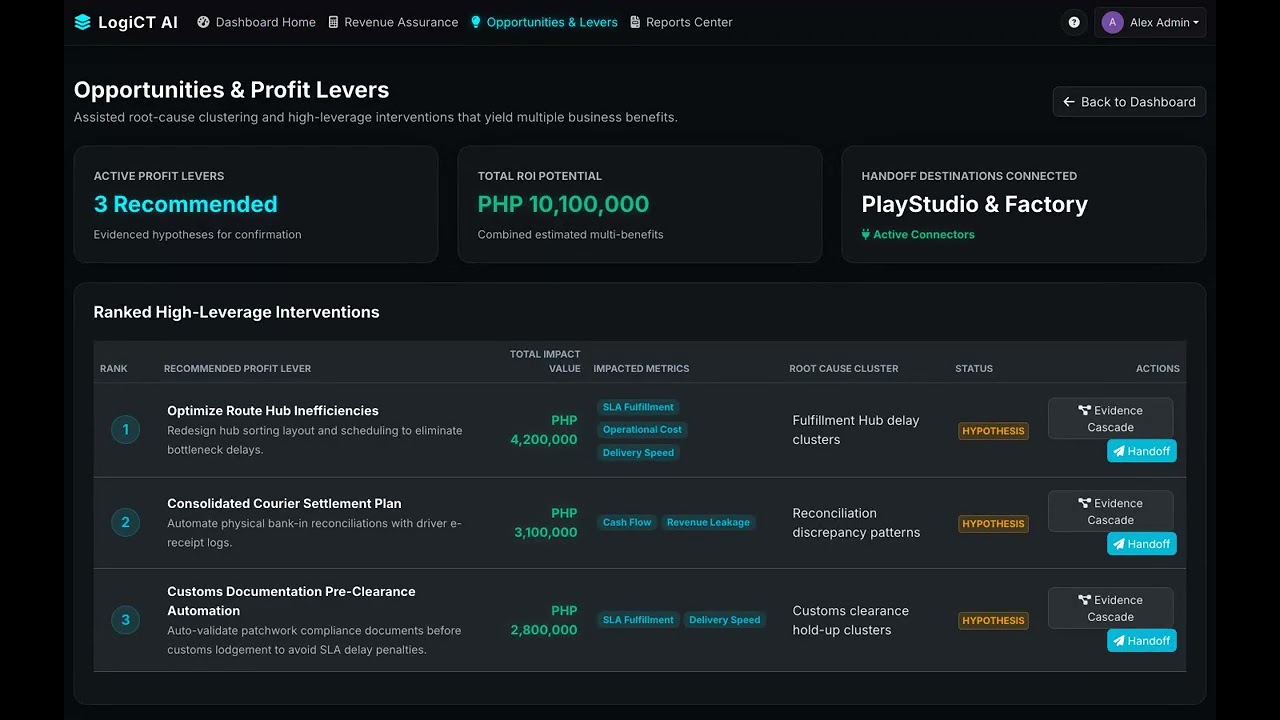This screenshot has height=720, width=1280.
Task: Open Evidence Cascade for Courier Settlement Plan
Action: coord(1110,511)
